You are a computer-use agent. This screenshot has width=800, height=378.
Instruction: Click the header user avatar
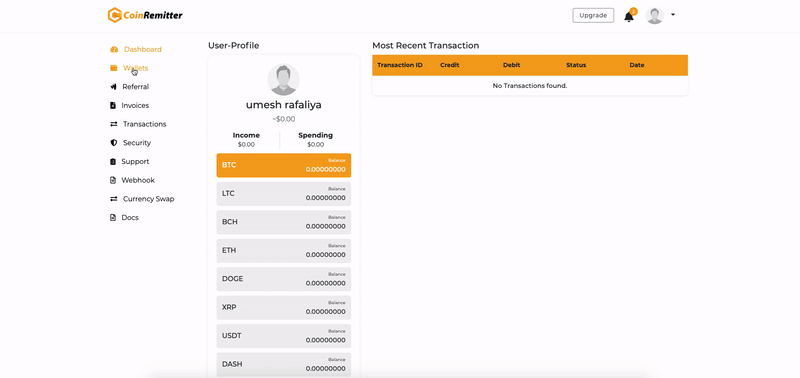[x=654, y=15]
